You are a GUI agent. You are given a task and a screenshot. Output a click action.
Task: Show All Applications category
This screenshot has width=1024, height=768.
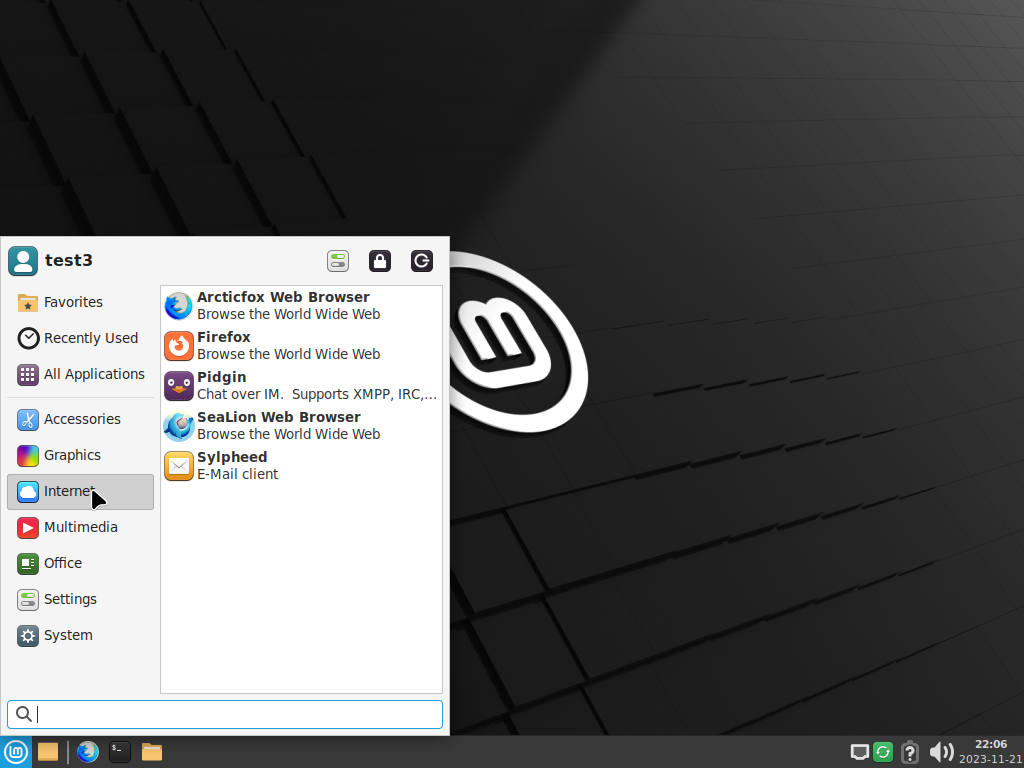click(80, 374)
